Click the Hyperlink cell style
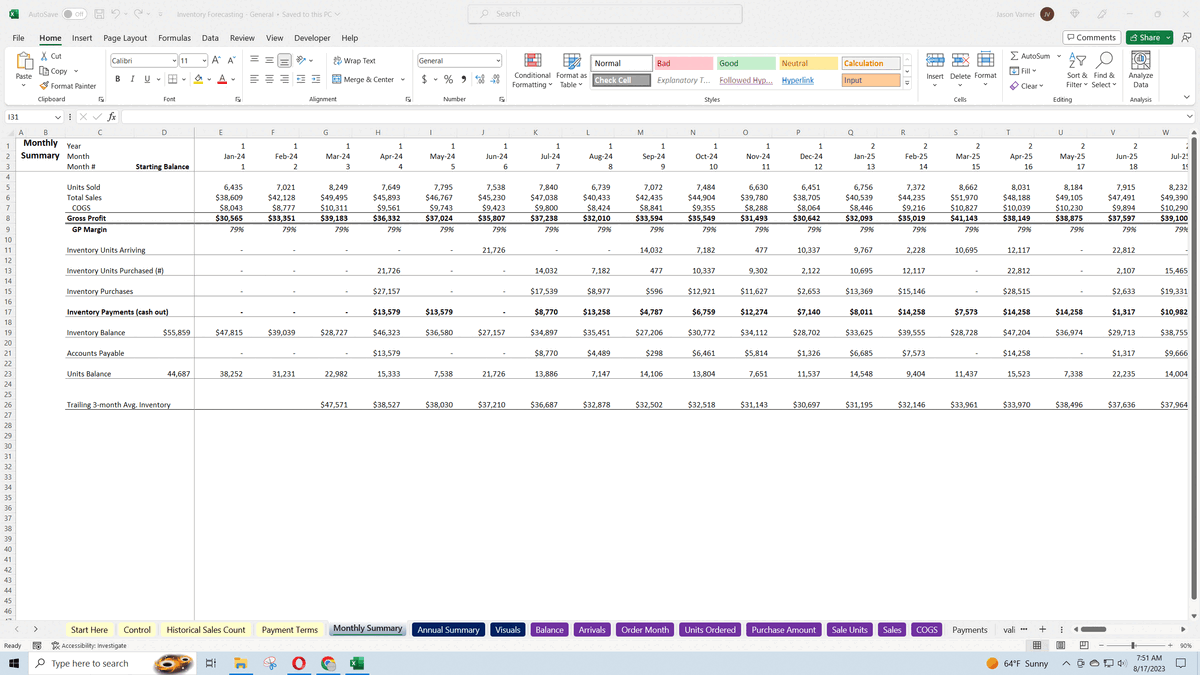Screen dimensions: 1200x675 798,79
